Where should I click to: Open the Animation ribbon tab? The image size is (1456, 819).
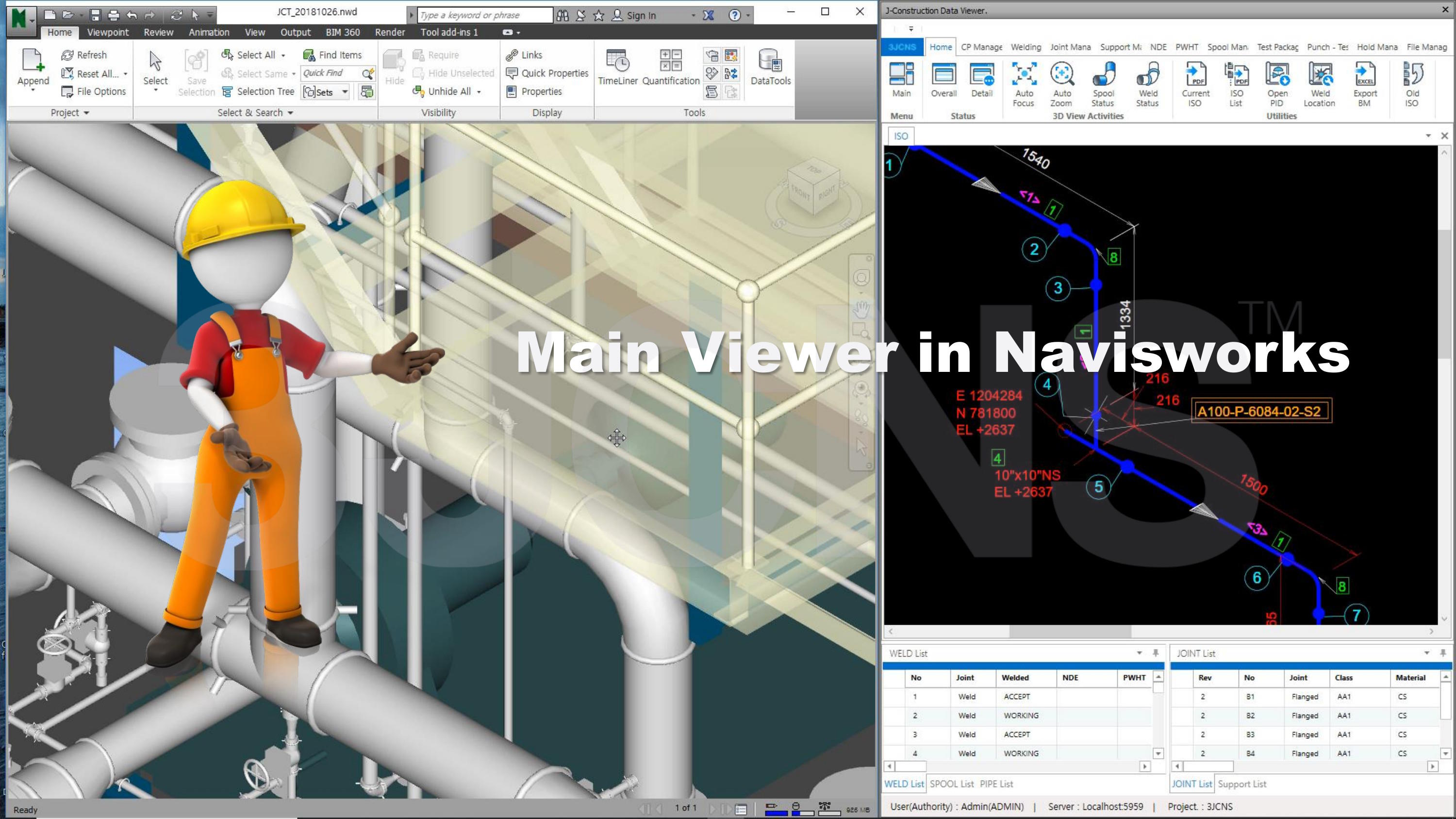pyautogui.click(x=209, y=32)
